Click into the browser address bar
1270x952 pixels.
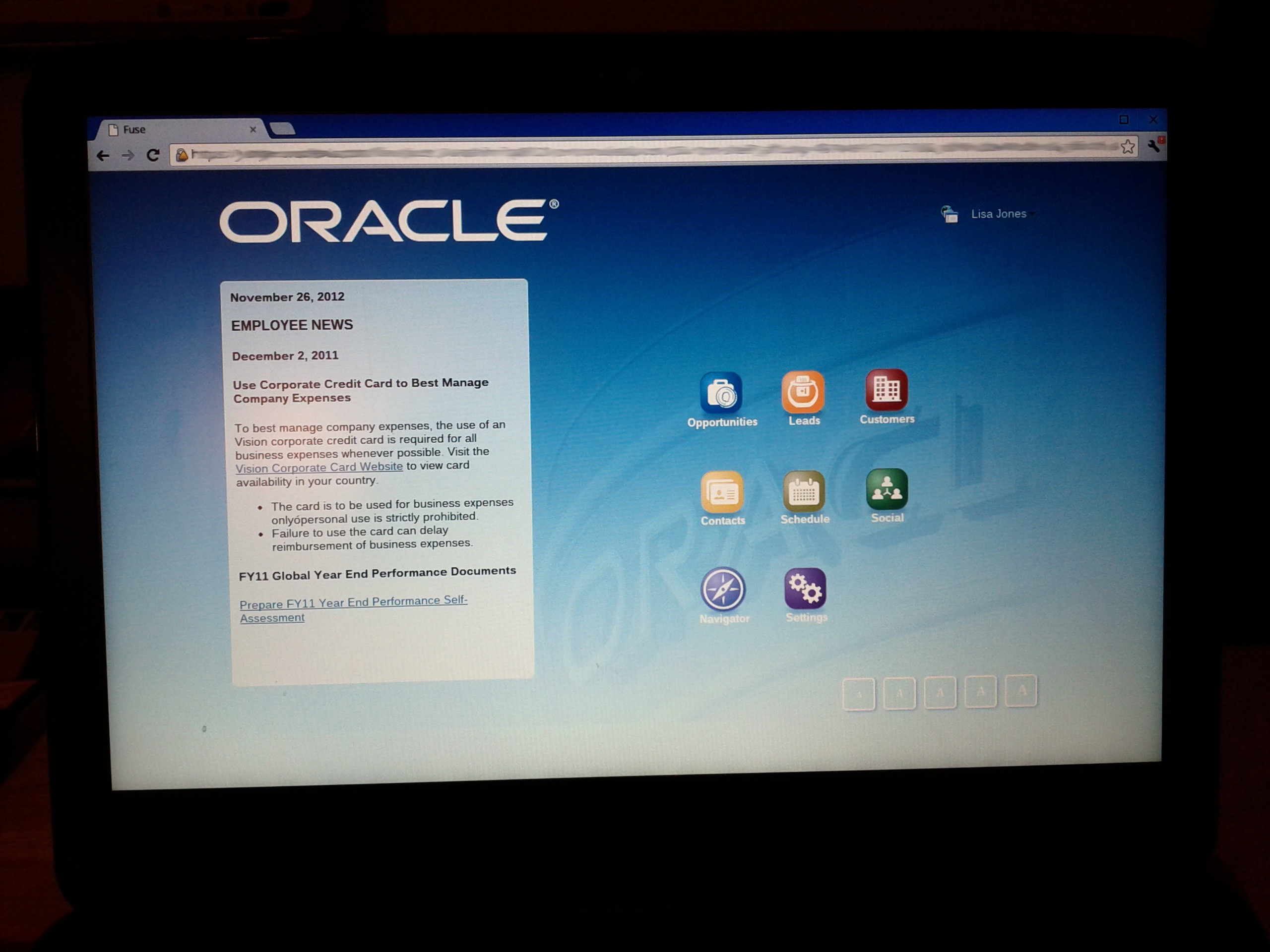click(x=632, y=152)
